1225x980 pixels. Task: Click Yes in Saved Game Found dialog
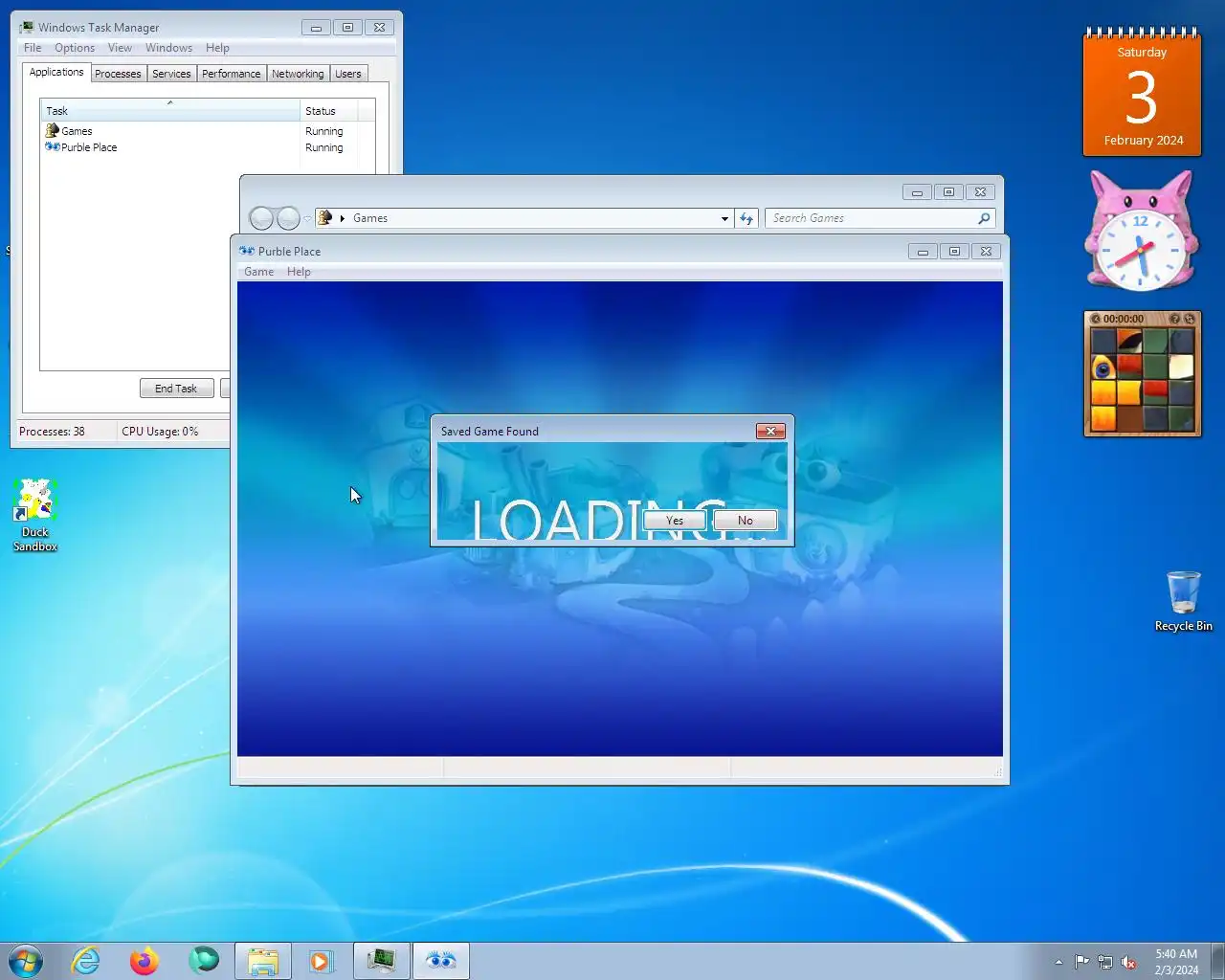(x=675, y=521)
